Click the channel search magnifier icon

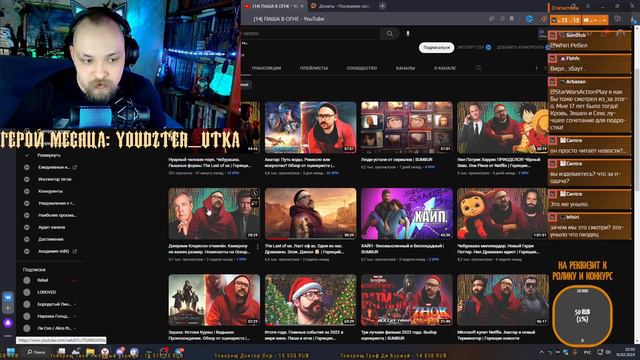[x=478, y=68]
